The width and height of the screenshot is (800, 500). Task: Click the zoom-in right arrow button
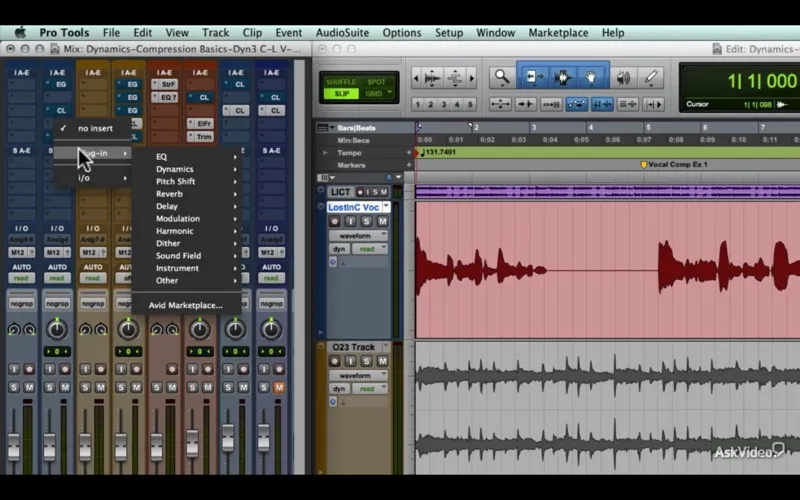pos(471,78)
